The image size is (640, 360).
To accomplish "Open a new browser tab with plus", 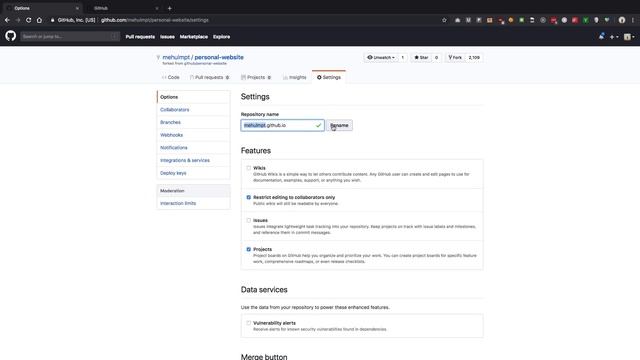I will pos(169,8).
